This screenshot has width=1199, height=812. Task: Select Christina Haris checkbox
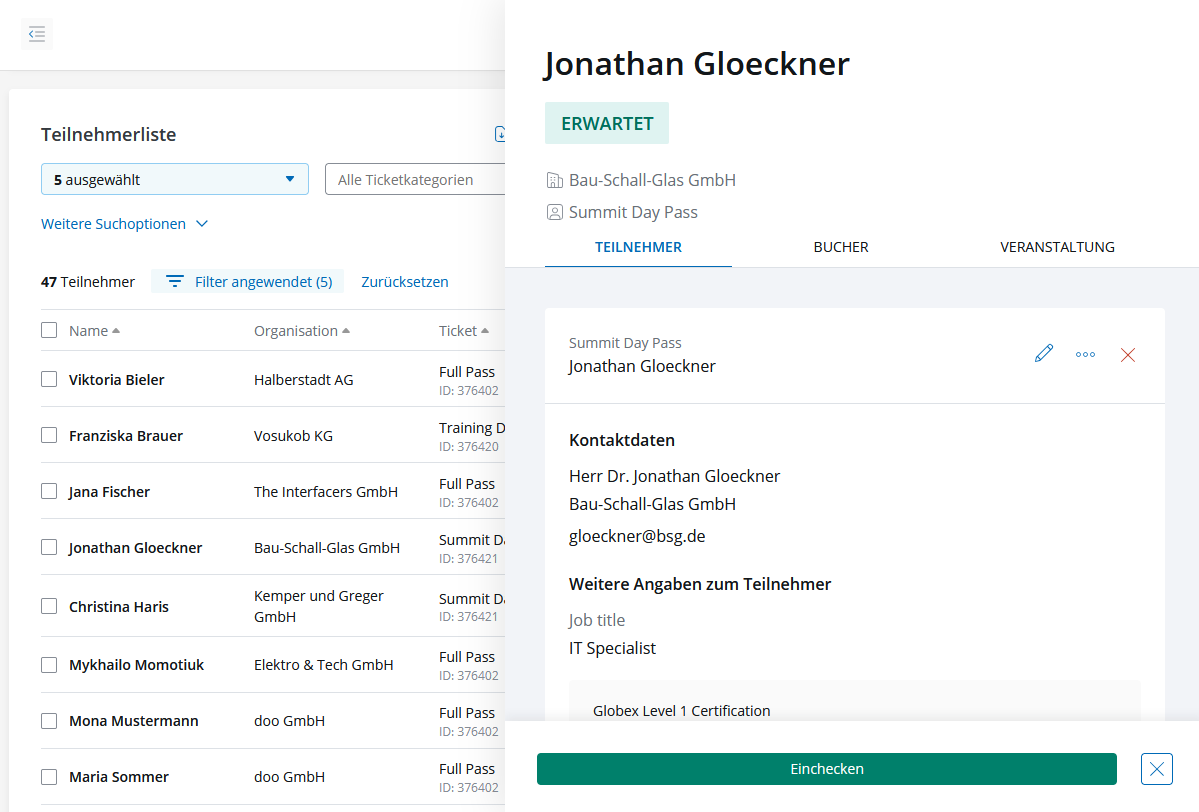pos(49,606)
